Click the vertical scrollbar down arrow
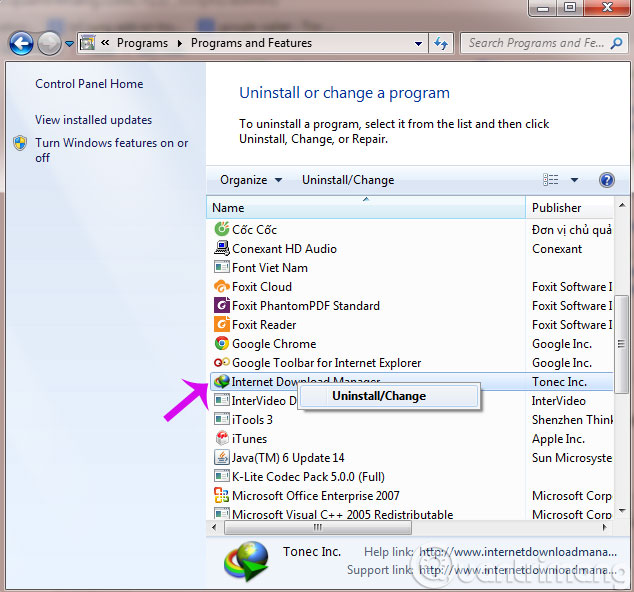634x592 pixels. point(622,510)
